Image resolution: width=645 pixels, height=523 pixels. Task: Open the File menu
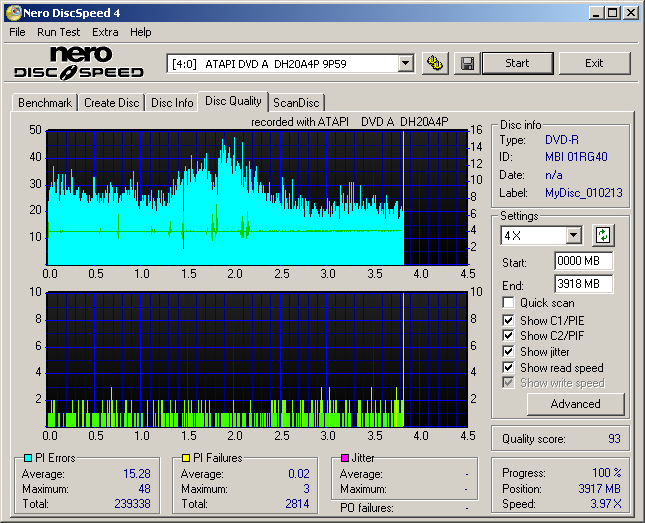[x=17, y=32]
